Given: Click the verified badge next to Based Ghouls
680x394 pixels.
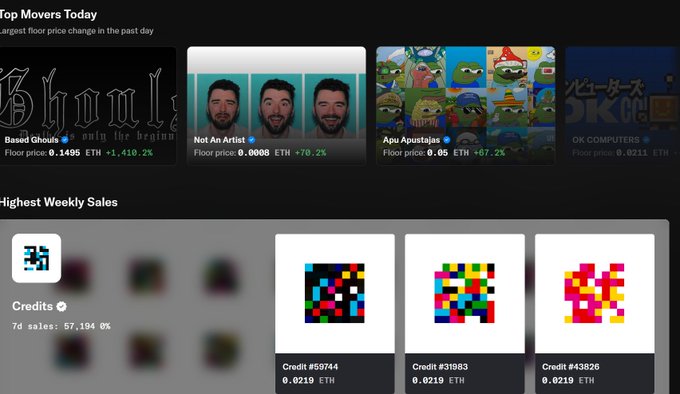Looking at the screenshot, I should tap(65, 140).
